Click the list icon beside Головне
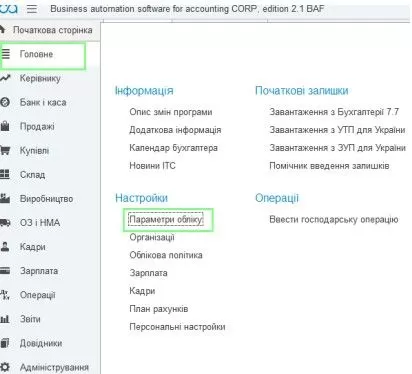412x374 pixels. pos(6,54)
